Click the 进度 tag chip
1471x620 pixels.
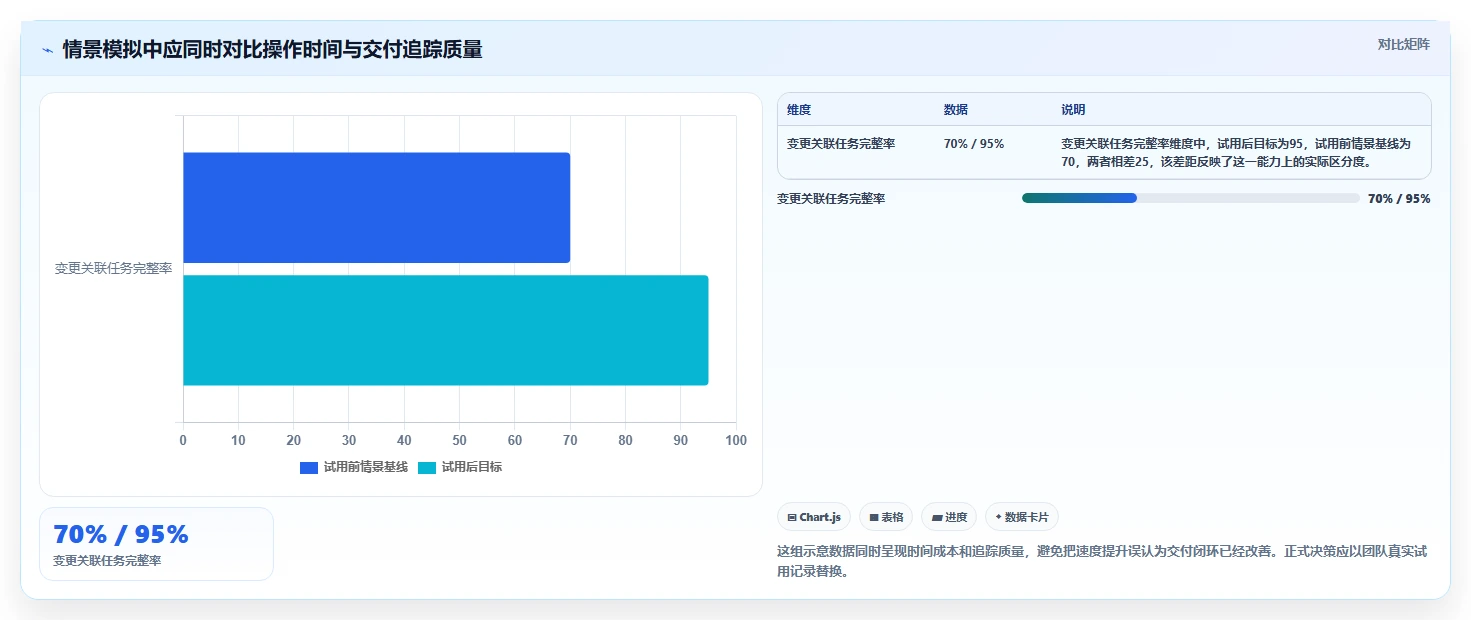[x=949, y=517]
